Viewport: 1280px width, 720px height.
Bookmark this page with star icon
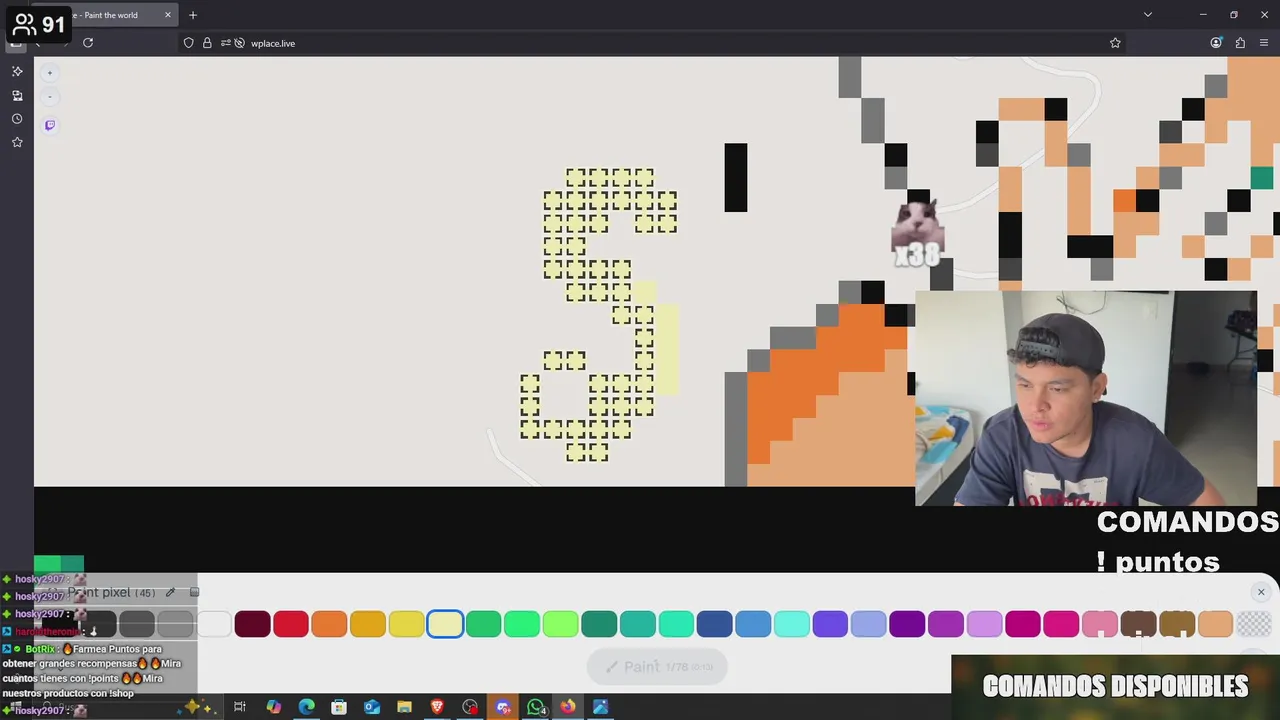1115,43
